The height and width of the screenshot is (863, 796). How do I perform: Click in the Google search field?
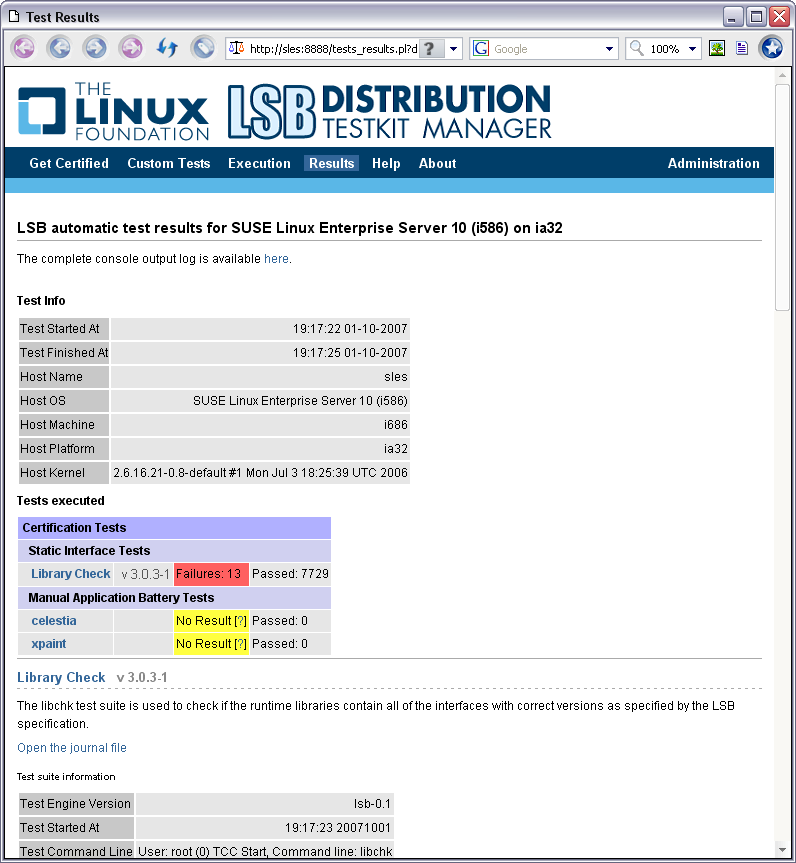click(546, 49)
